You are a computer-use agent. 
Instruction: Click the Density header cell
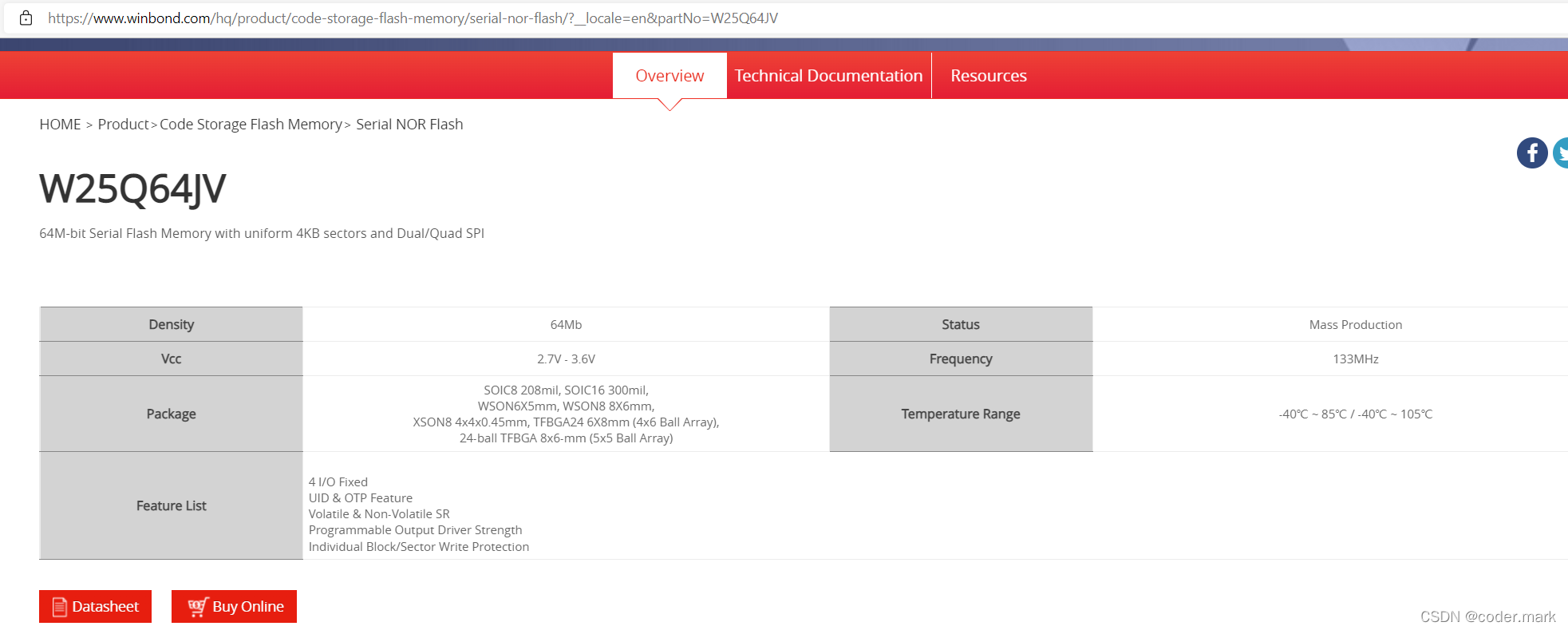point(171,324)
